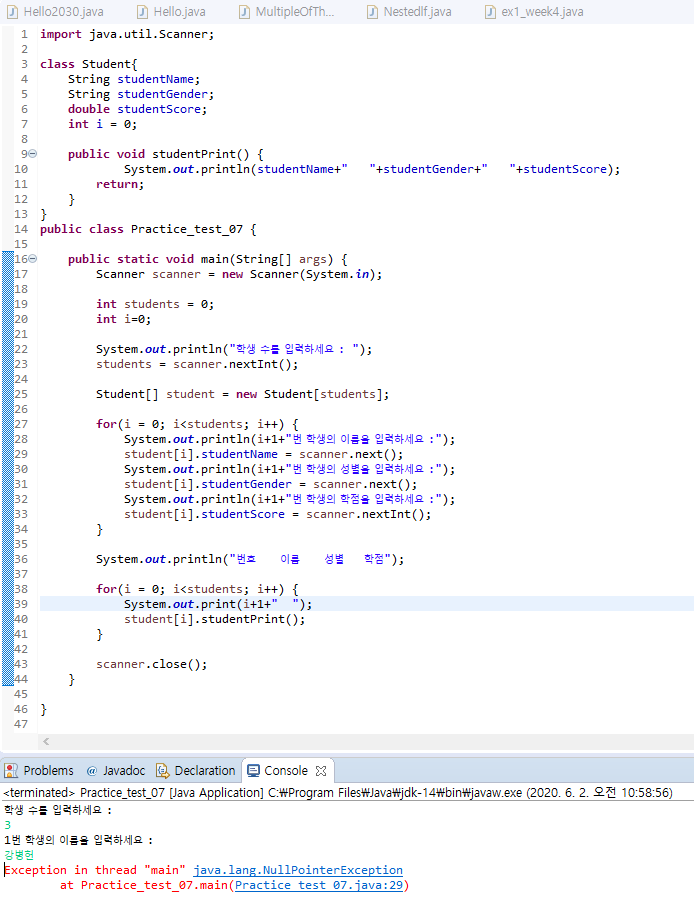The image size is (694, 902).
Task: Jump to Practice_test_07.java:29 stack trace link
Action: 319,885
